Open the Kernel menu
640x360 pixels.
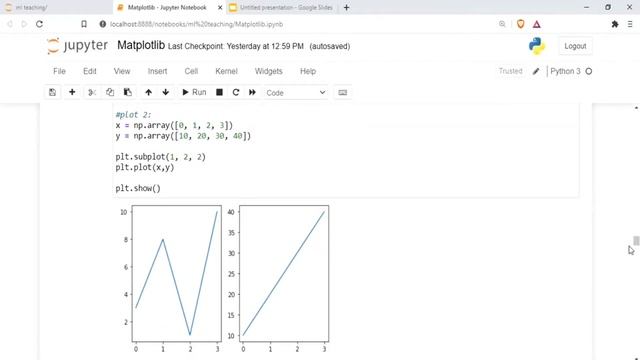pyautogui.click(x=227, y=71)
